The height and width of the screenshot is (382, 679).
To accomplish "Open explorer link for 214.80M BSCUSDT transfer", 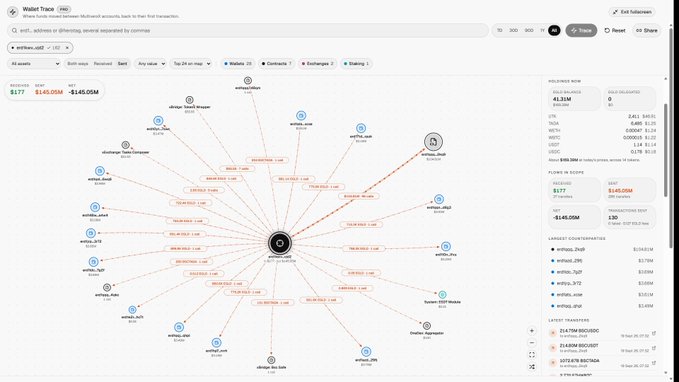I will click(x=654, y=348).
